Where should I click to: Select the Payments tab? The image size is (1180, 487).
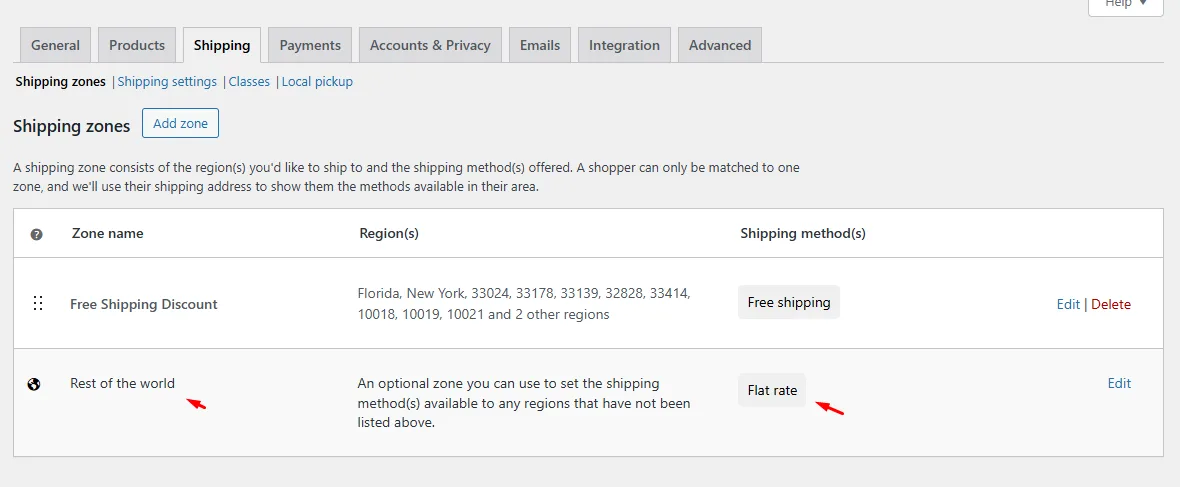tap(310, 45)
